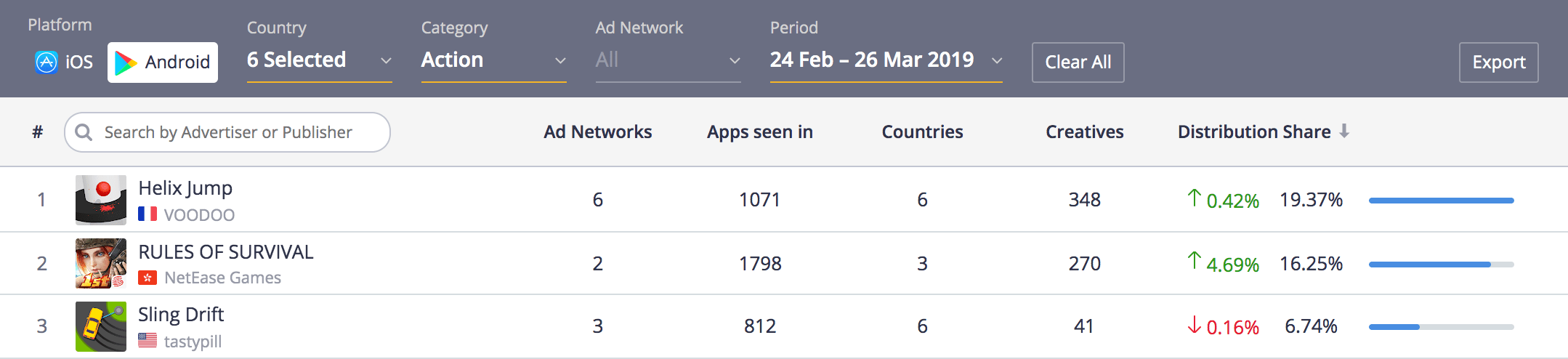Open the Category dropdown set to Action

pyautogui.click(x=493, y=60)
